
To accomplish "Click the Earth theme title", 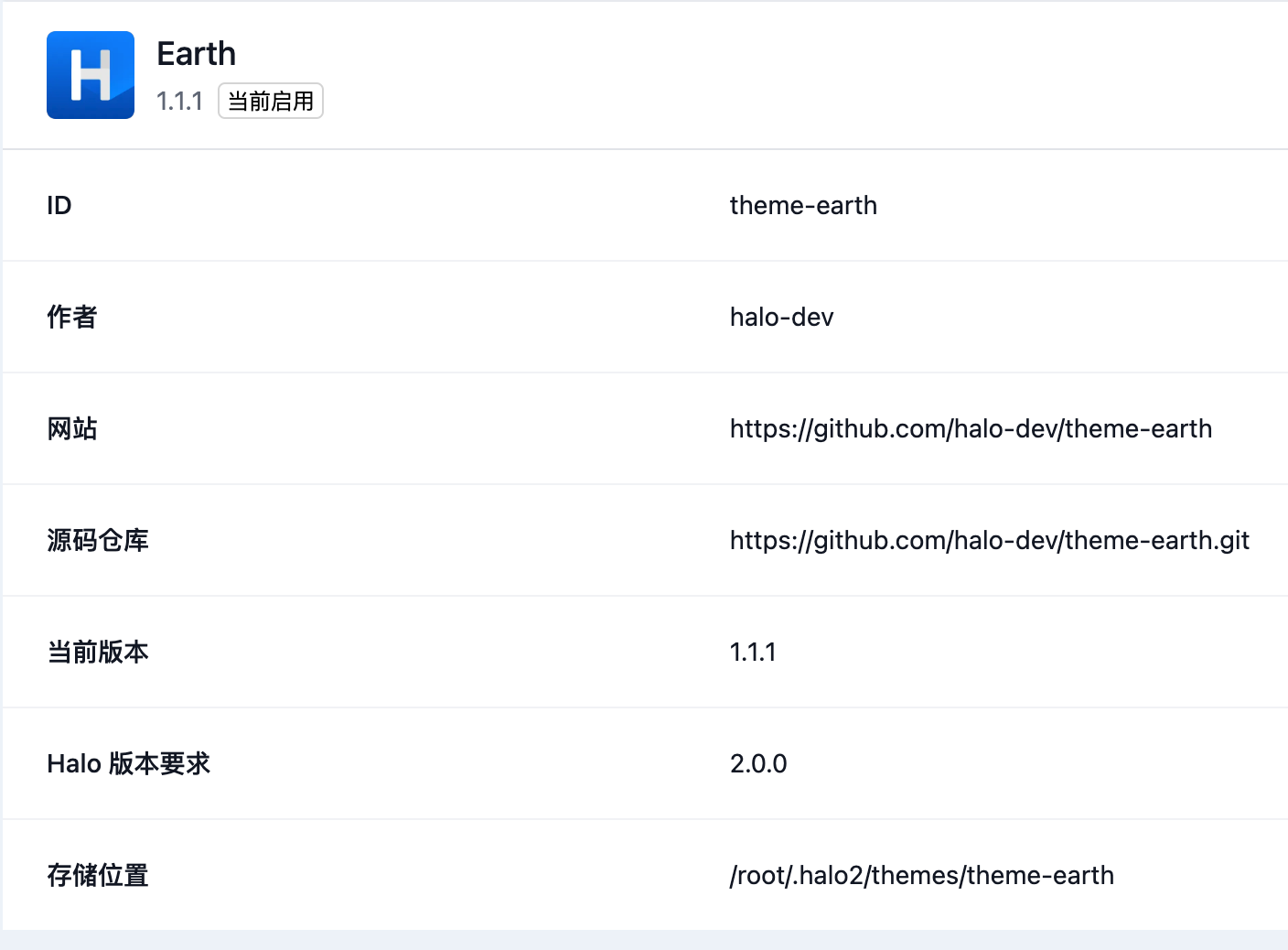I will click(196, 53).
